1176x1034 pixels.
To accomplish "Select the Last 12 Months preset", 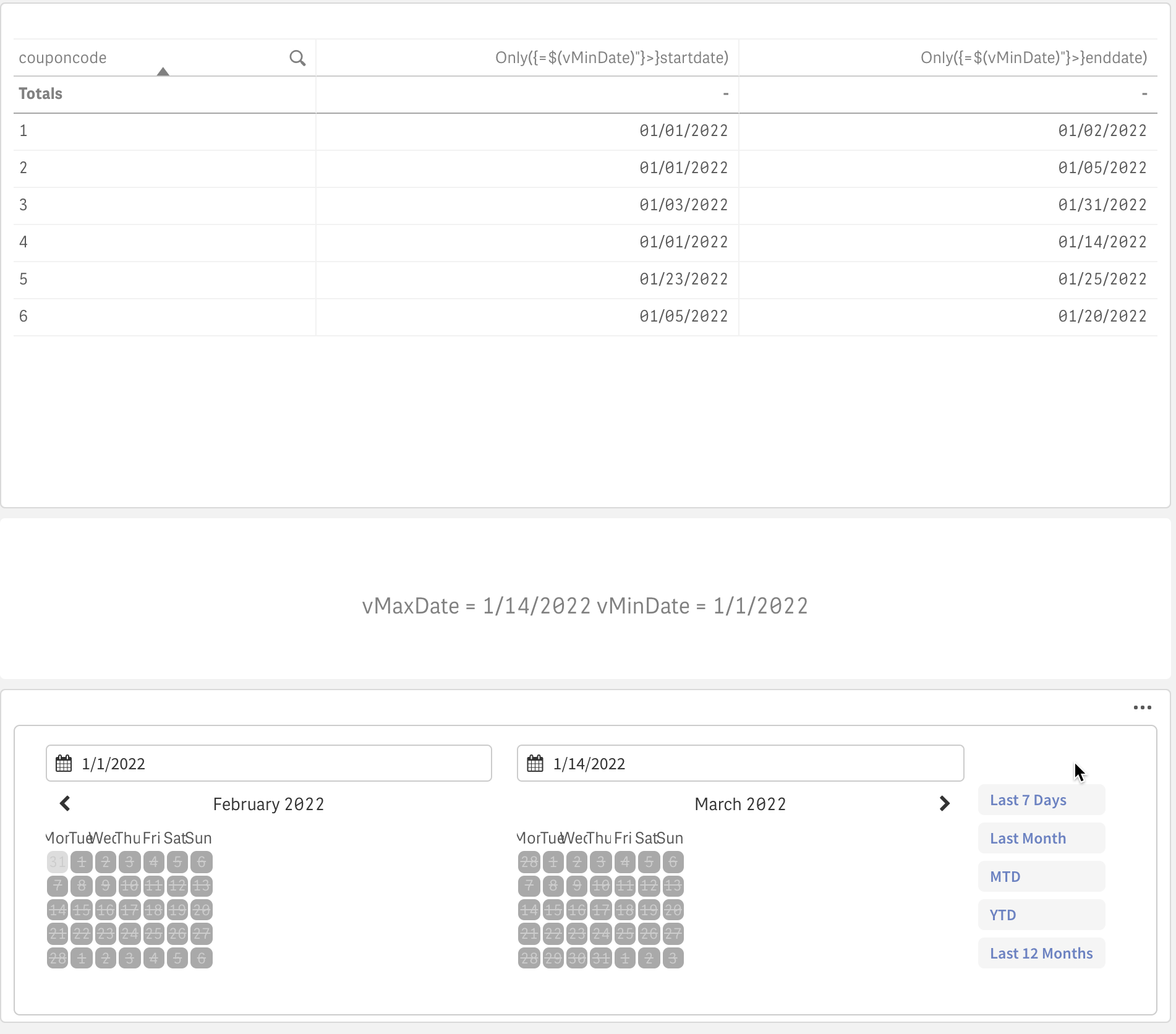I will point(1041,954).
